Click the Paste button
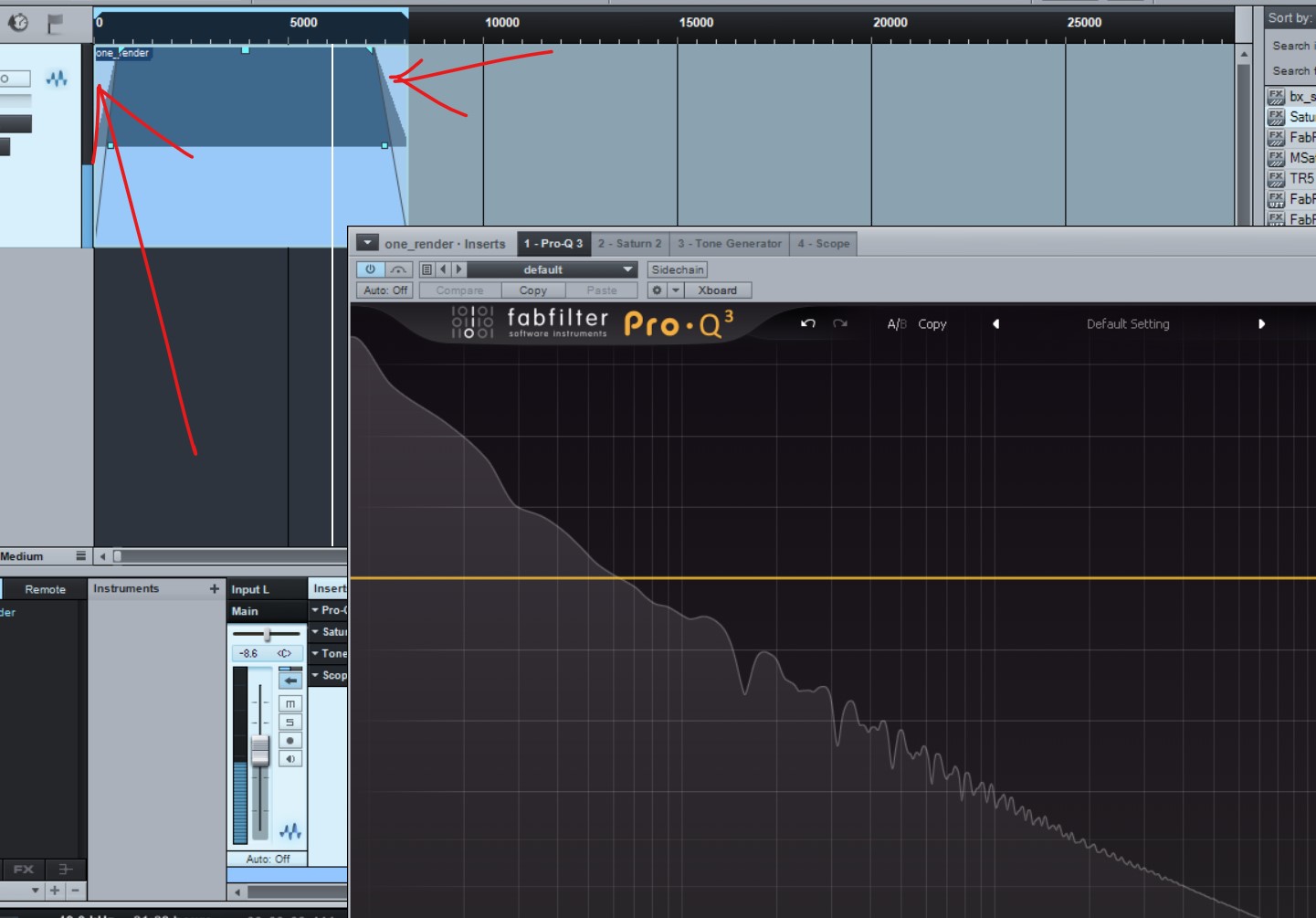1316x918 pixels. (x=602, y=290)
